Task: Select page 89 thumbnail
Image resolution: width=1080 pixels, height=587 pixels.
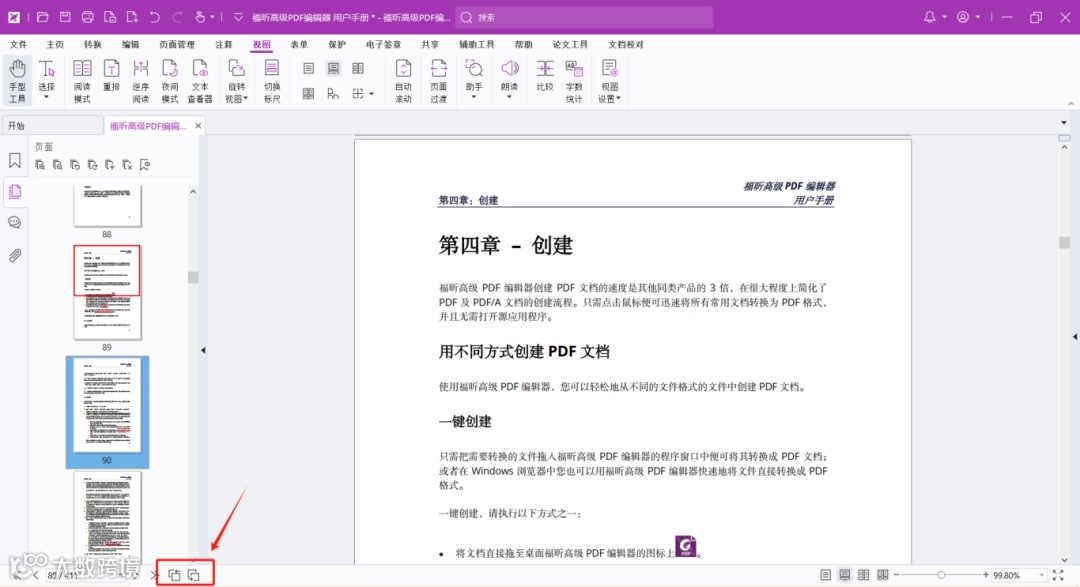Action: coord(107,292)
